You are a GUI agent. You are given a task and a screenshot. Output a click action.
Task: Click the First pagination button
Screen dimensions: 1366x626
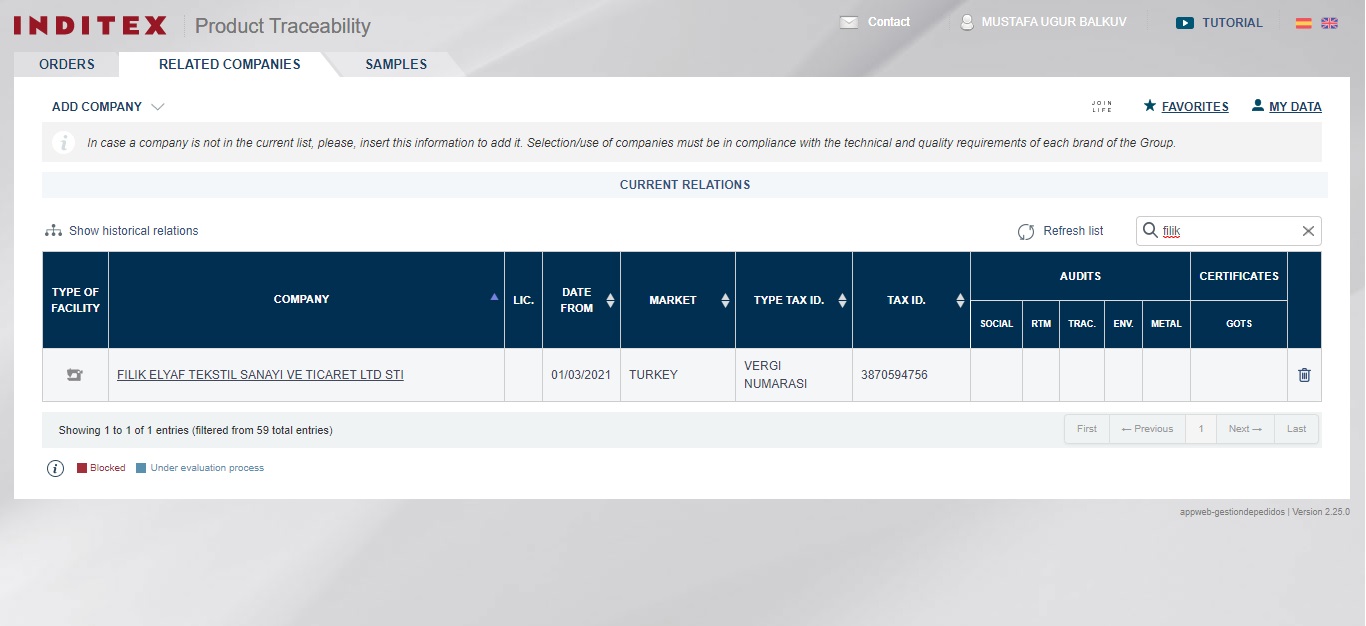pos(1087,429)
